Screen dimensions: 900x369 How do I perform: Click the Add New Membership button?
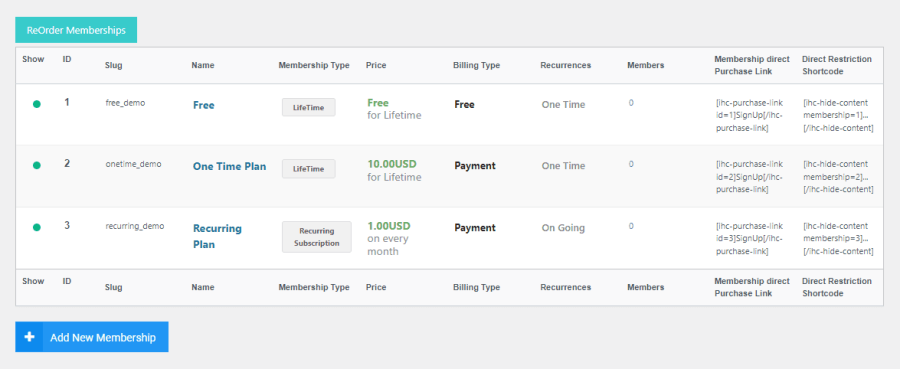pyautogui.click(x=92, y=337)
